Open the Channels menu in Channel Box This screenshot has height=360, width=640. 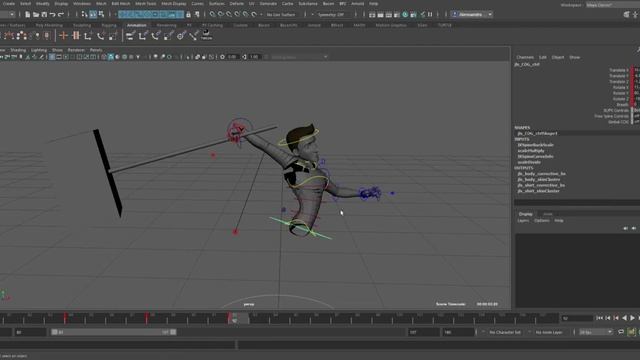[x=525, y=58]
